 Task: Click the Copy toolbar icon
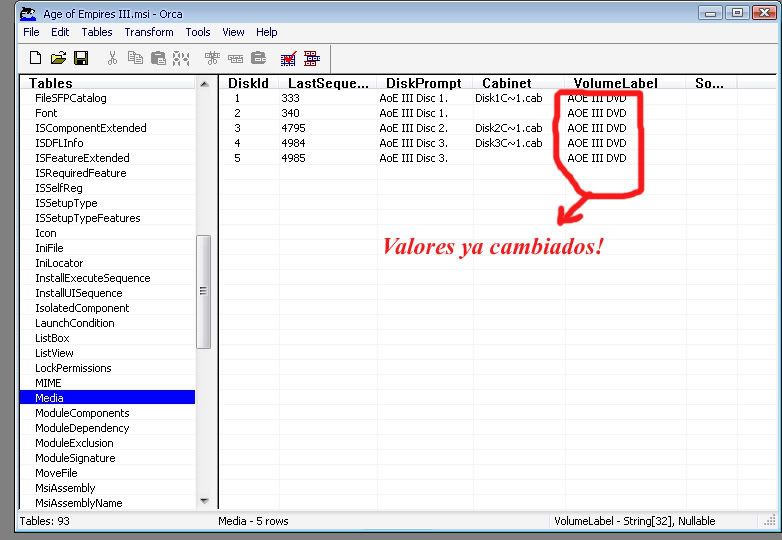[x=135, y=58]
